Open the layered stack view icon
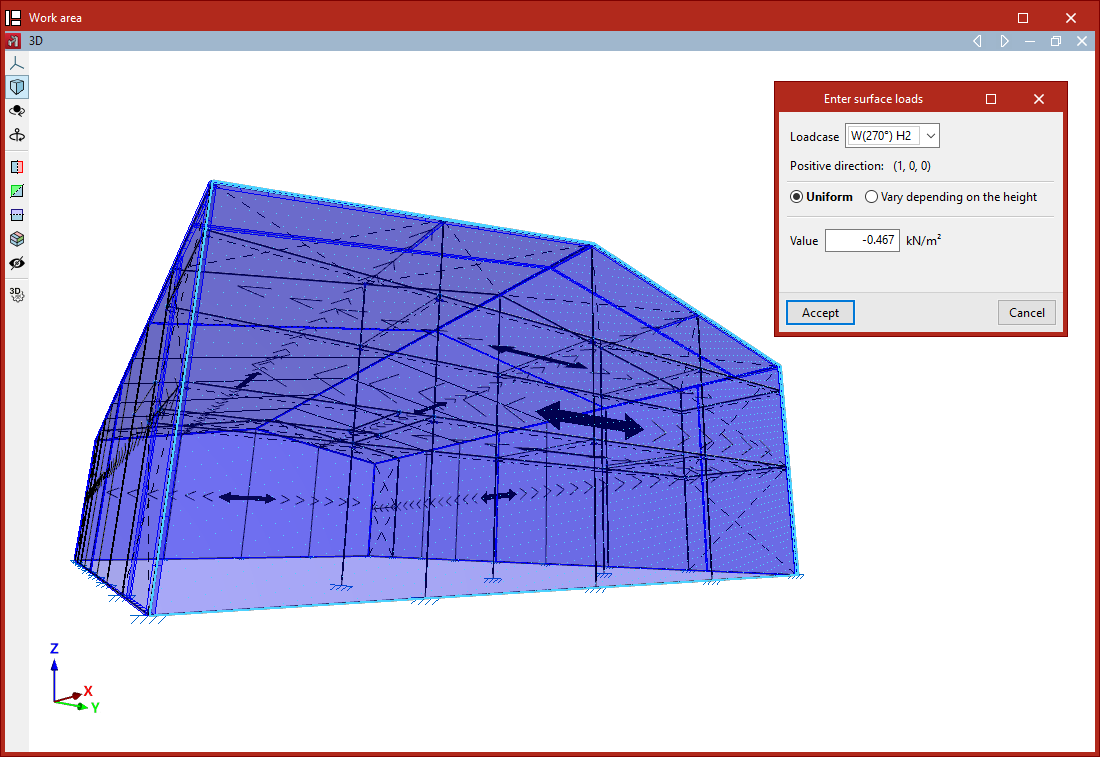This screenshot has width=1100, height=757. pyautogui.click(x=17, y=239)
